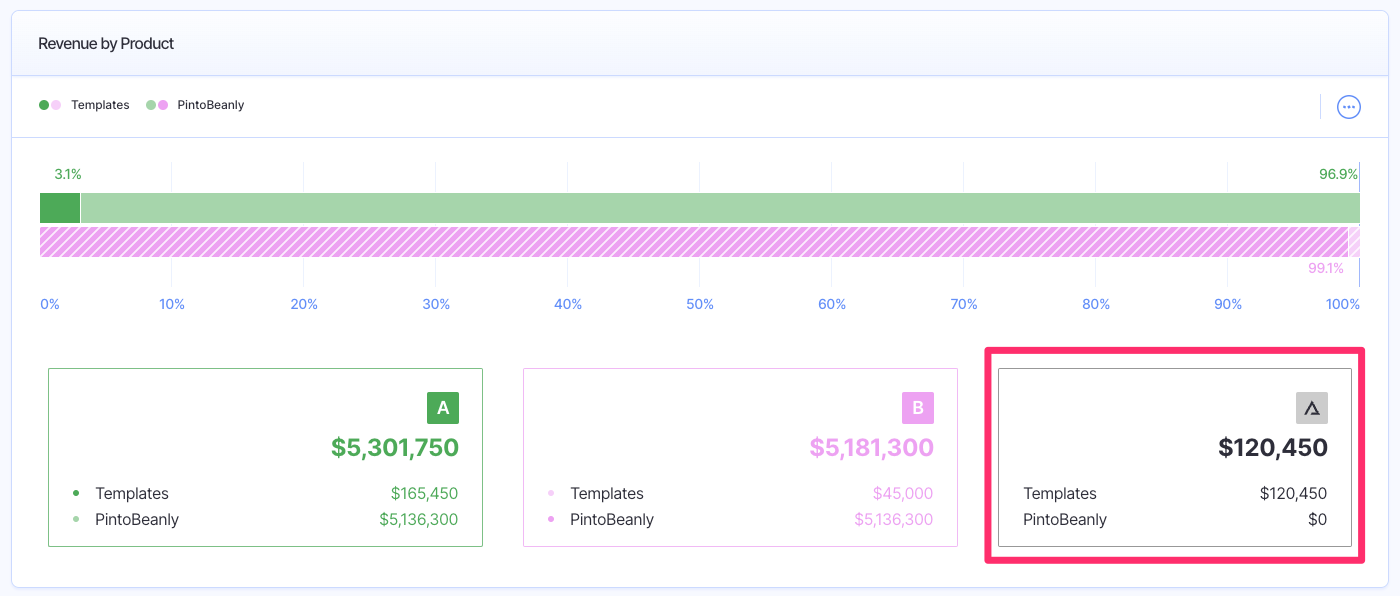Select the Revenue by Product header
This screenshot has width=1400, height=596.
point(105,43)
